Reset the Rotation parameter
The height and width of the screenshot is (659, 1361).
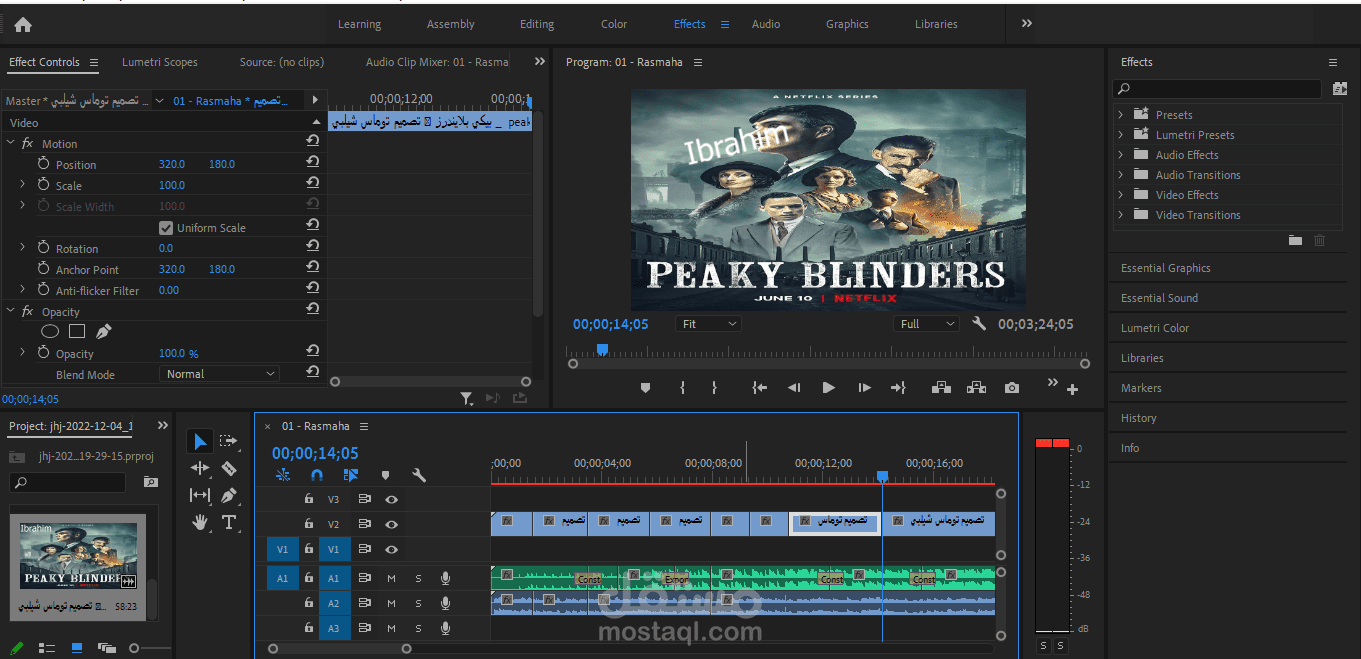point(313,246)
